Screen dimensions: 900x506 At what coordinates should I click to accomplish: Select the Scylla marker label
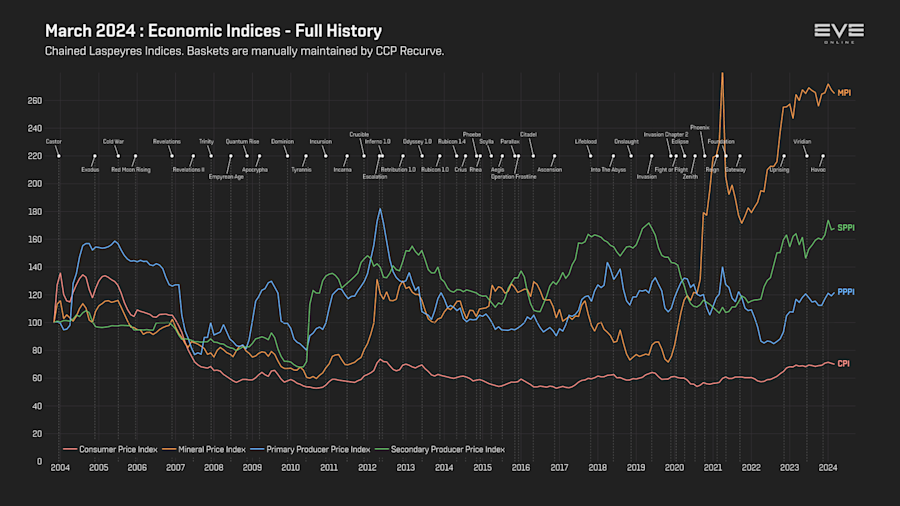tap(486, 142)
